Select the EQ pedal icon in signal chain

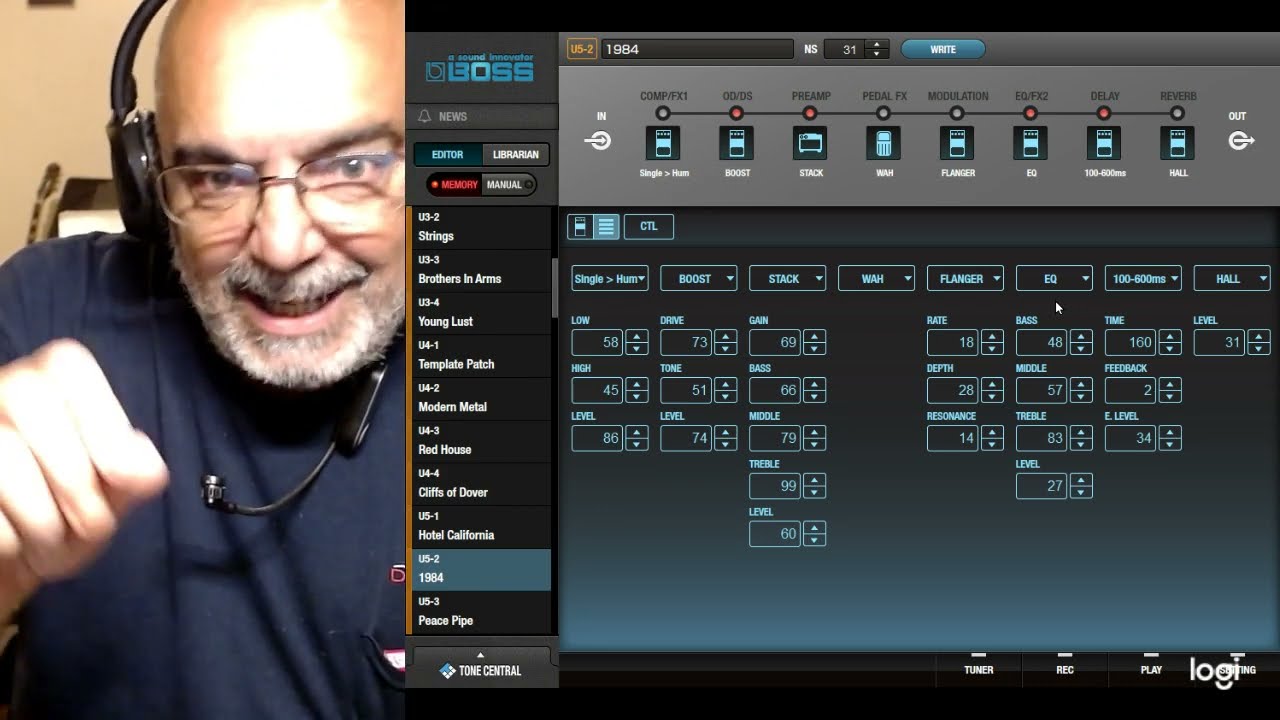1031,143
